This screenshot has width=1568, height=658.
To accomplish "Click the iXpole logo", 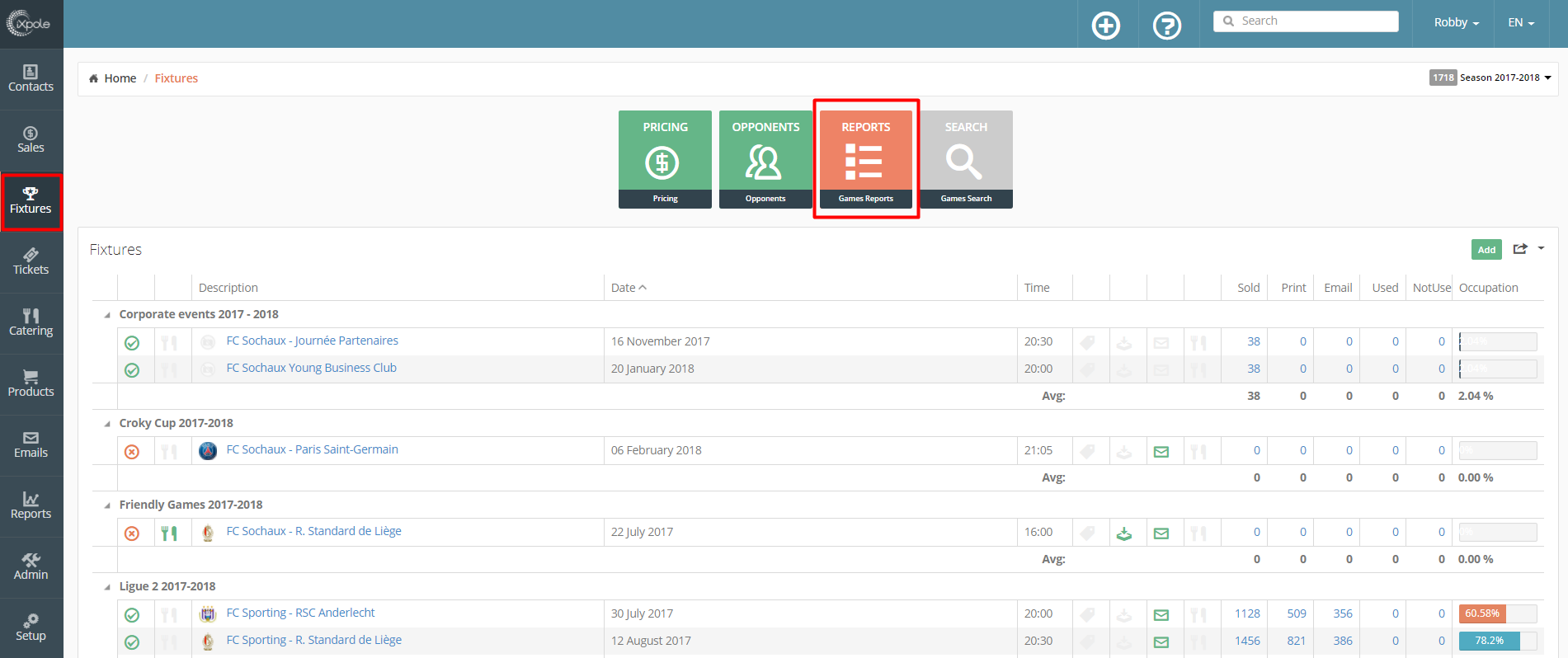I will [x=29, y=23].
